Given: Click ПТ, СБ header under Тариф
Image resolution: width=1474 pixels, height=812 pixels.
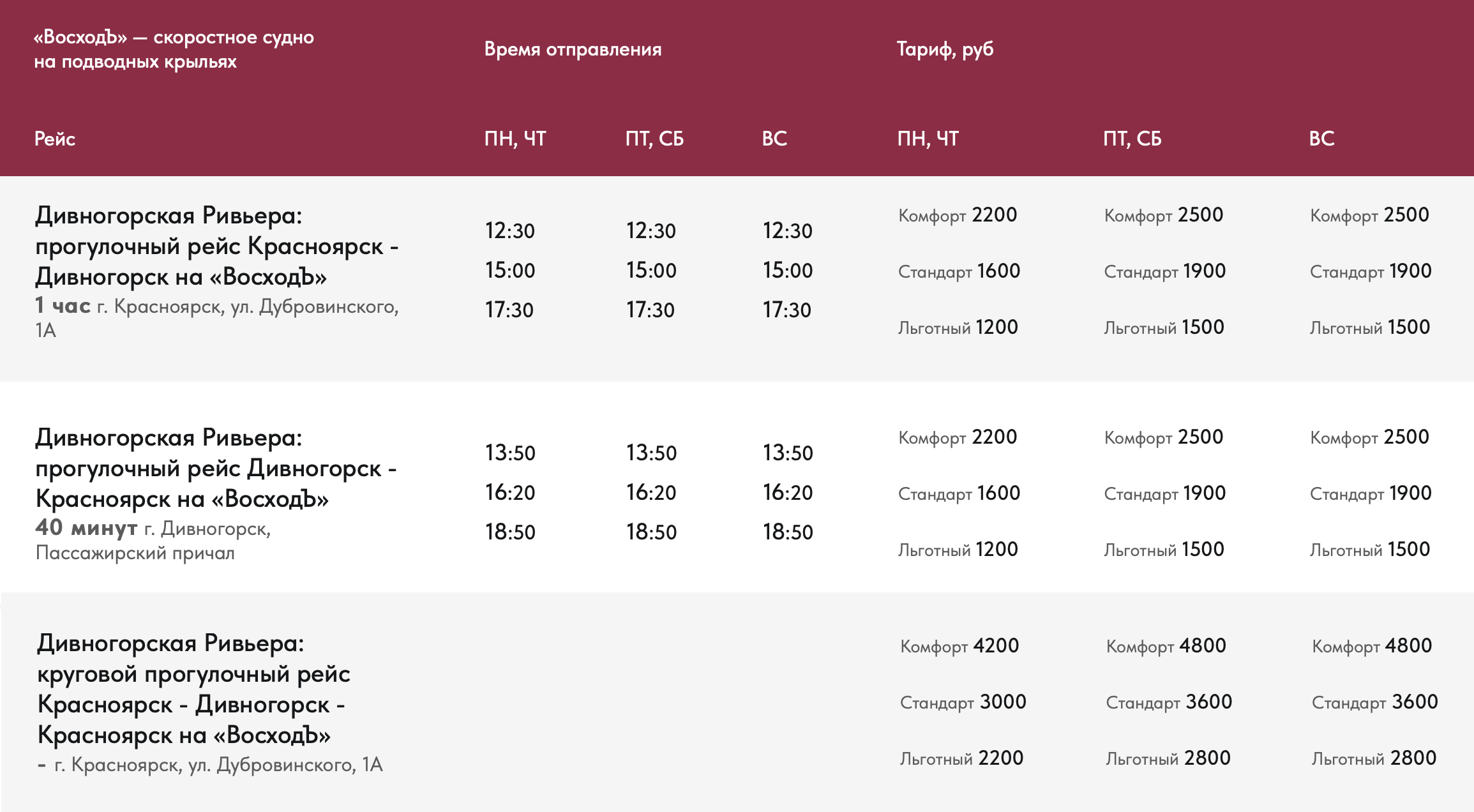Looking at the screenshot, I should [1132, 139].
